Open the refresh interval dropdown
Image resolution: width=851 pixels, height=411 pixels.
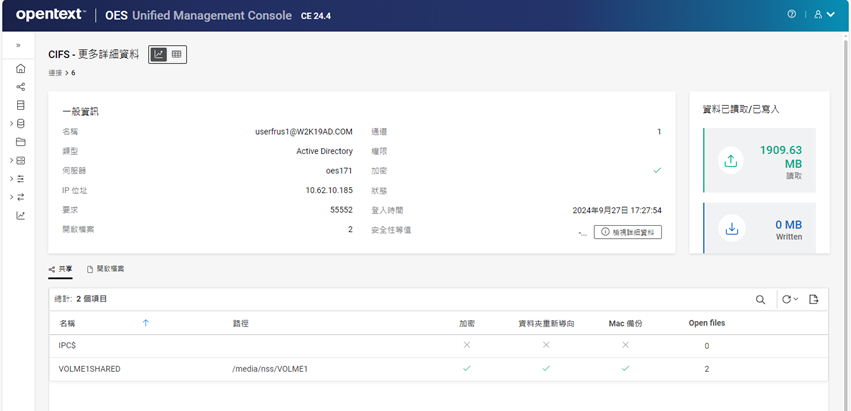coord(790,299)
